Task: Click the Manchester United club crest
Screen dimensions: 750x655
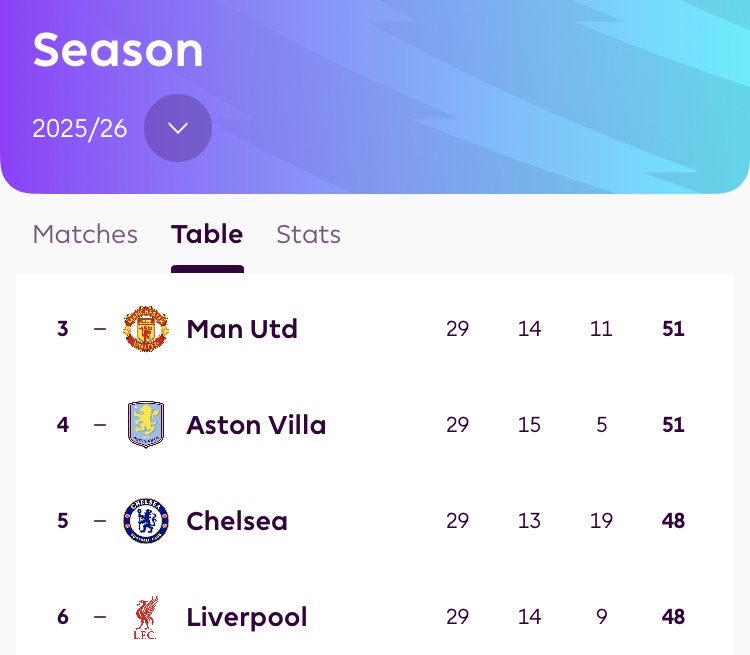Action: click(x=146, y=329)
